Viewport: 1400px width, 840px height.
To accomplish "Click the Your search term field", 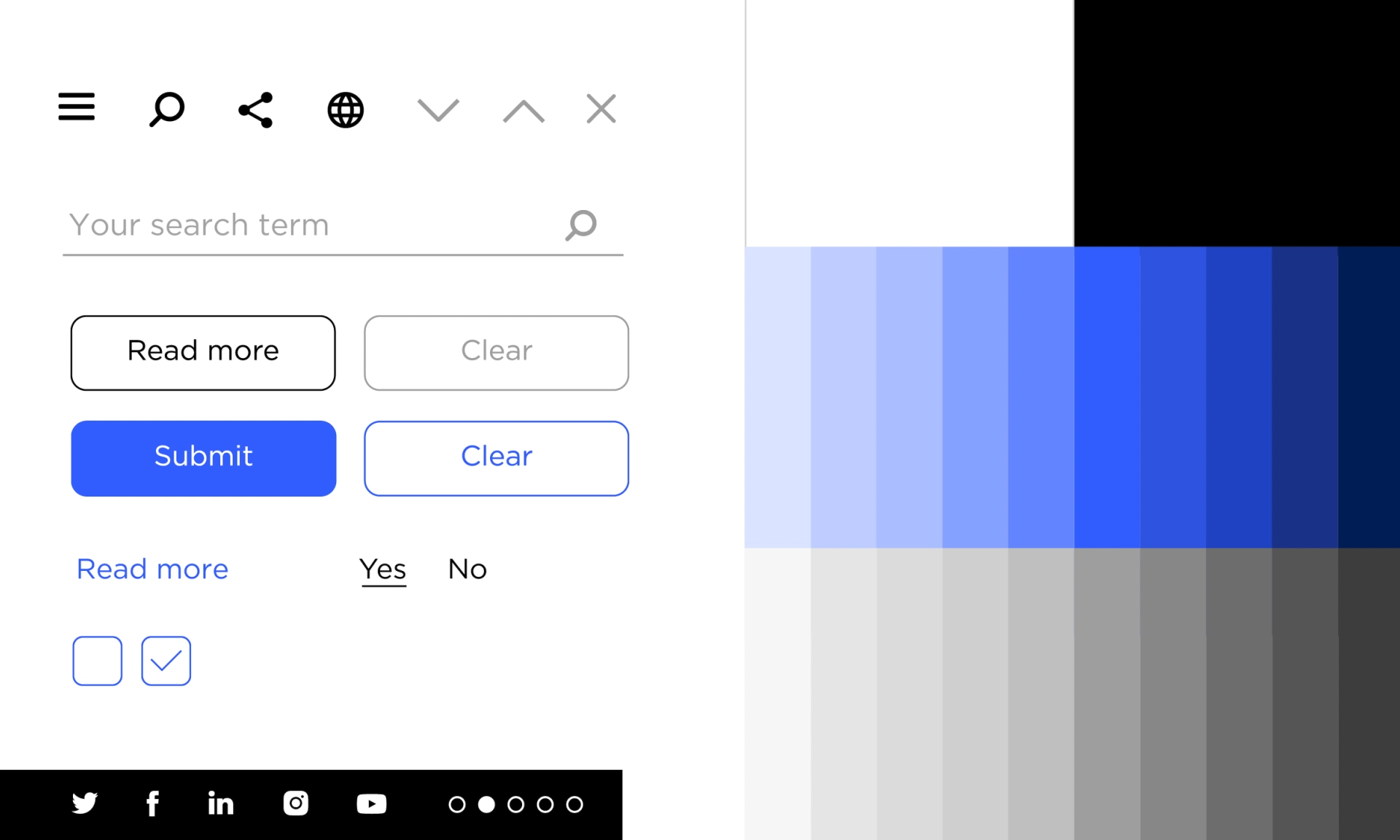I will click(306, 225).
